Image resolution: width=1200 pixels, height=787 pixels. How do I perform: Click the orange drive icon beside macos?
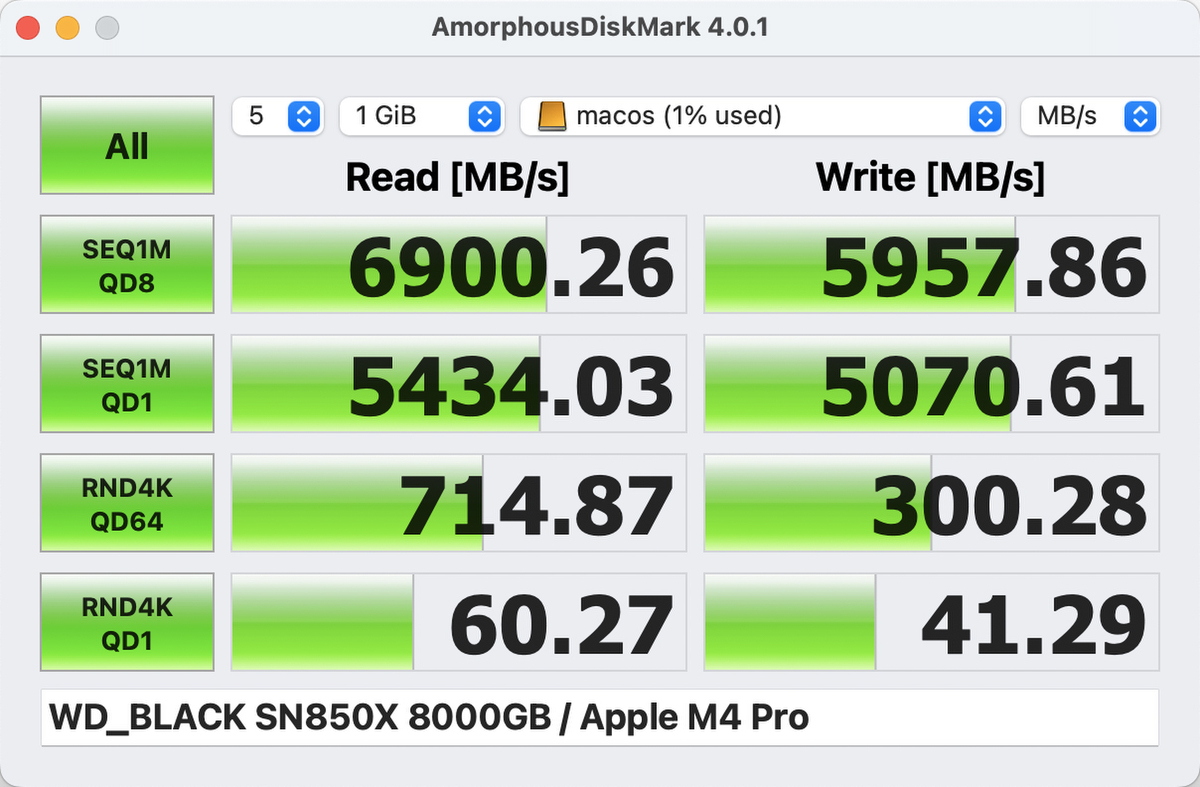552,116
